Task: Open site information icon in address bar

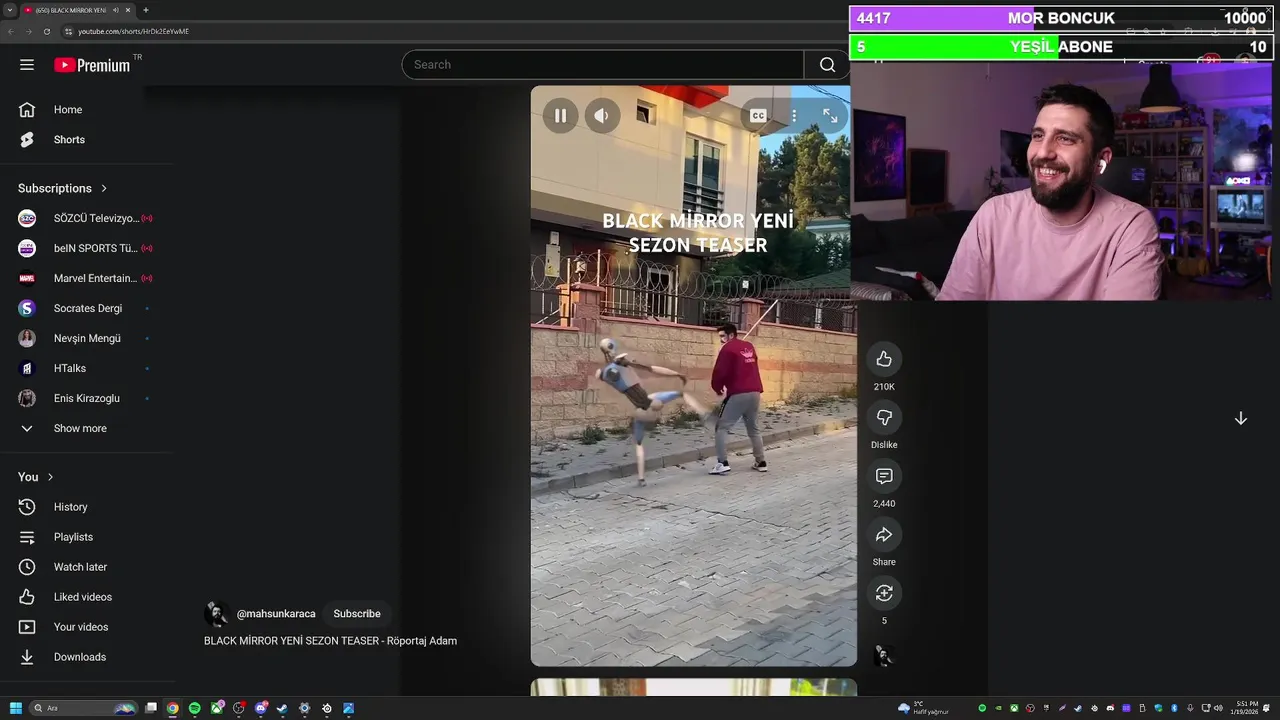Action: pyautogui.click(x=68, y=31)
